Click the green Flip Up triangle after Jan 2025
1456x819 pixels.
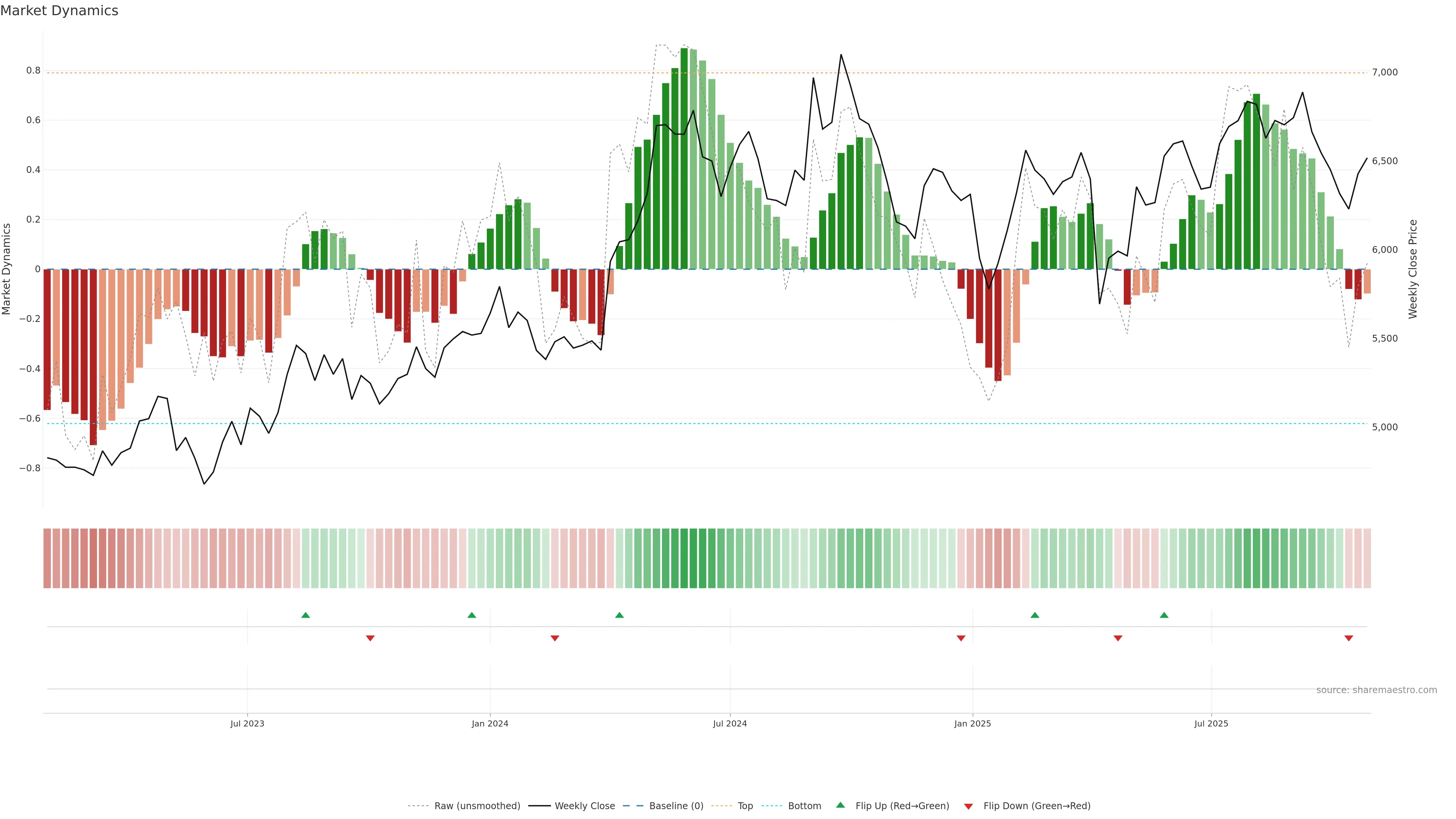pos(1035,615)
